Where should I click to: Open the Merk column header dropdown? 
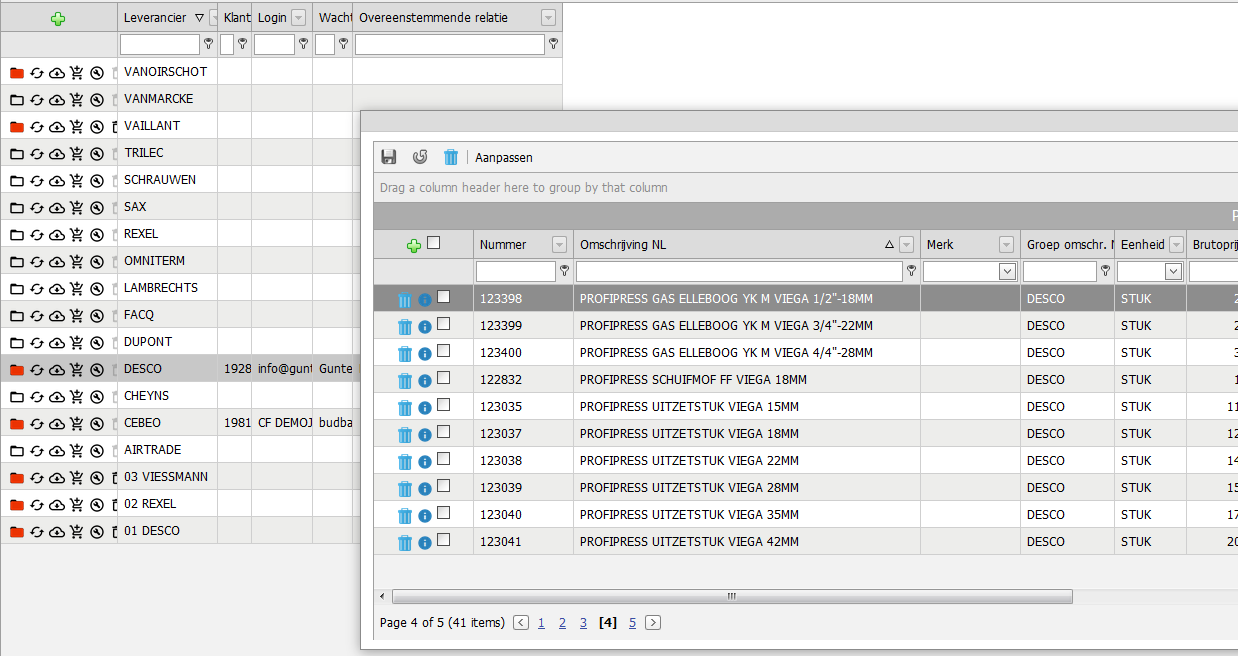[x=1007, y=245]
